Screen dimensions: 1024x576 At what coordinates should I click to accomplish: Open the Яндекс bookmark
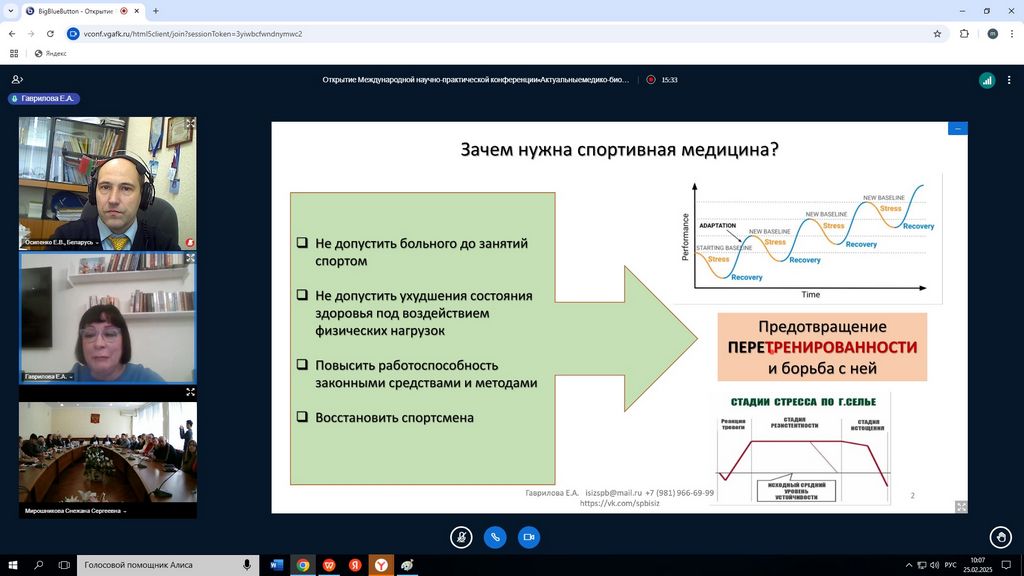point(50,53)
